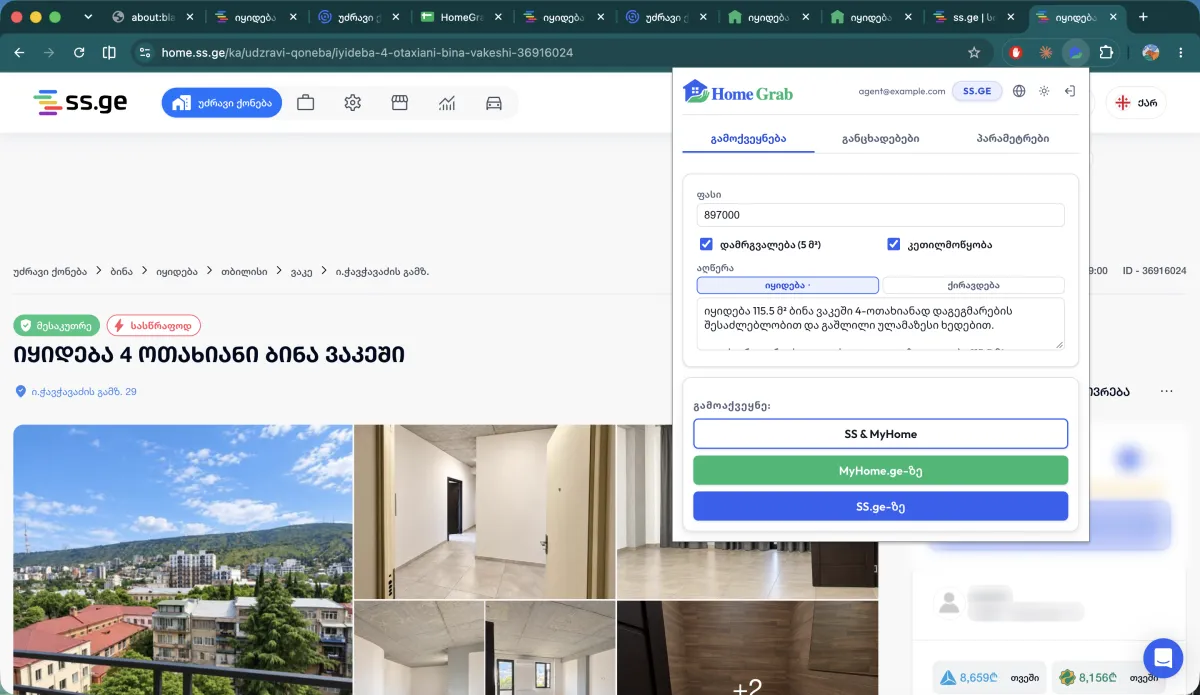The image size is (1200, 695).
Task: Click inside the description text area
Action: point(880,324)
